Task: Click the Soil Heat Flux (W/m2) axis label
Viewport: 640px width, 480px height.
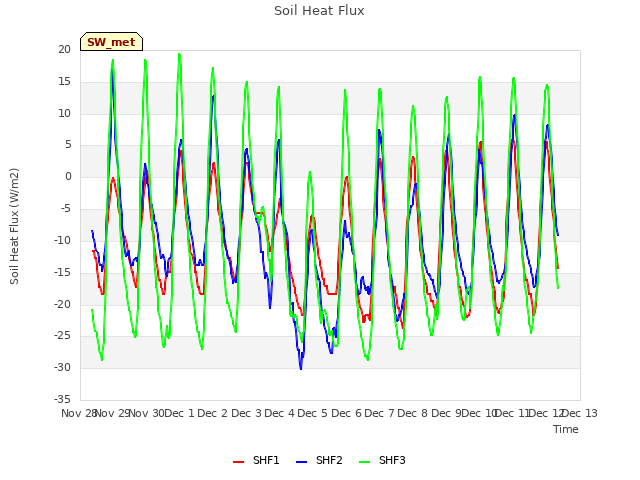Action: coord(15,226)
